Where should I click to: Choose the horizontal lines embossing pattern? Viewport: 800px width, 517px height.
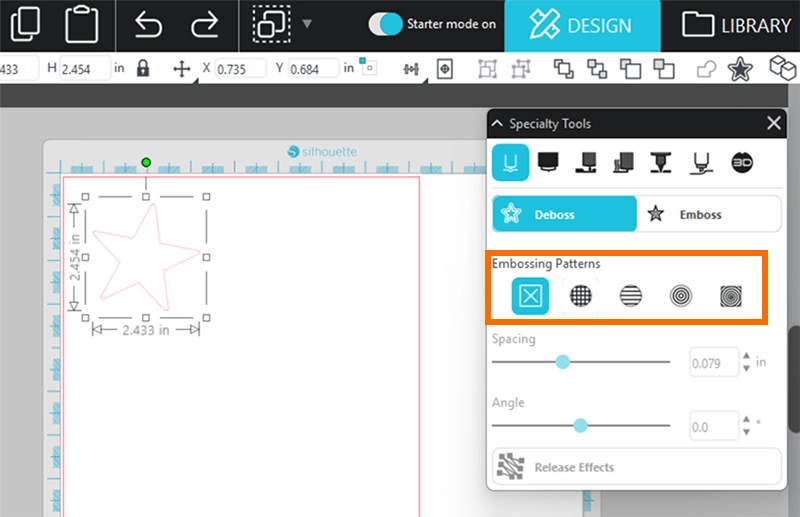point(630,295)
